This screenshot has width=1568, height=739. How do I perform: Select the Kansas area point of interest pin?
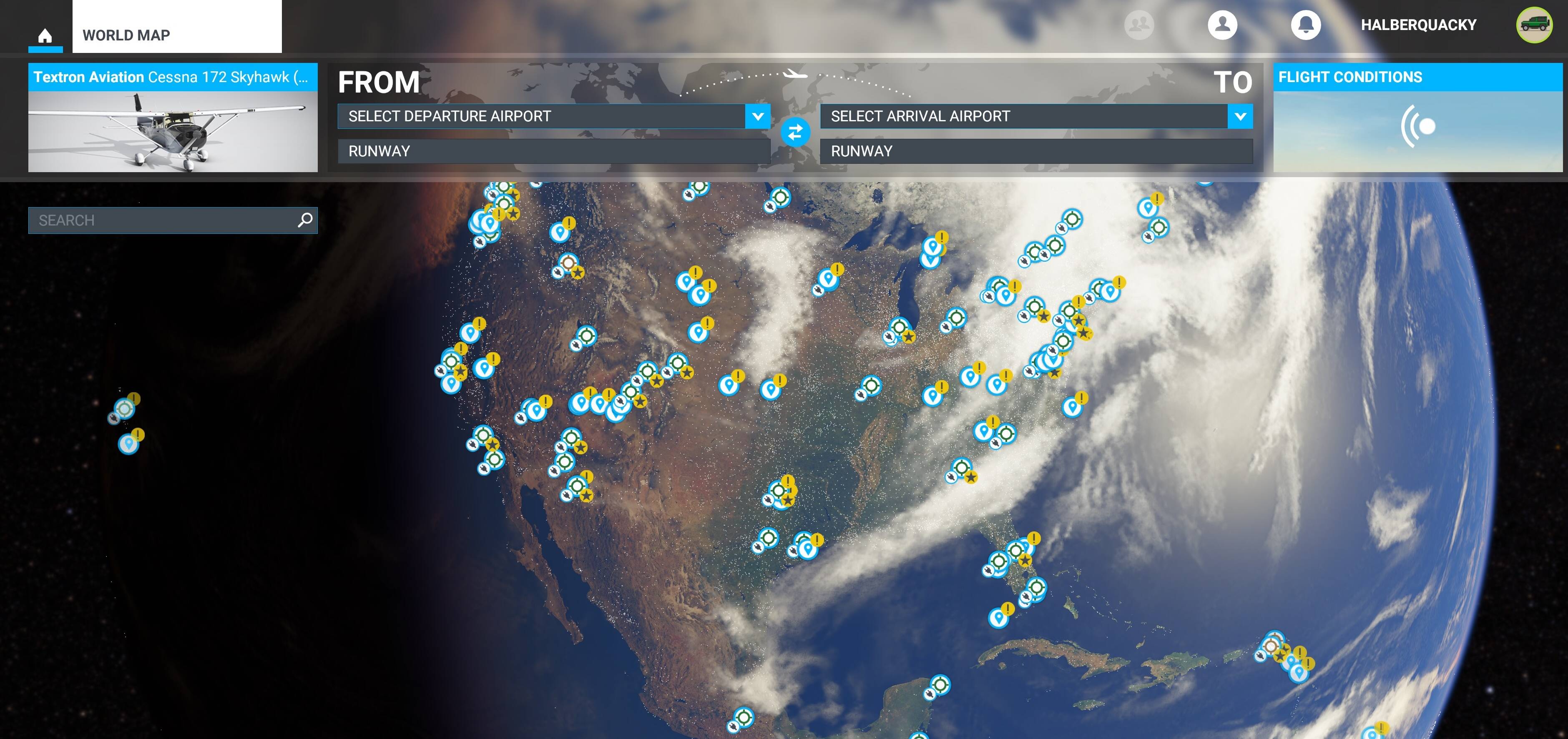pos(771,389)
